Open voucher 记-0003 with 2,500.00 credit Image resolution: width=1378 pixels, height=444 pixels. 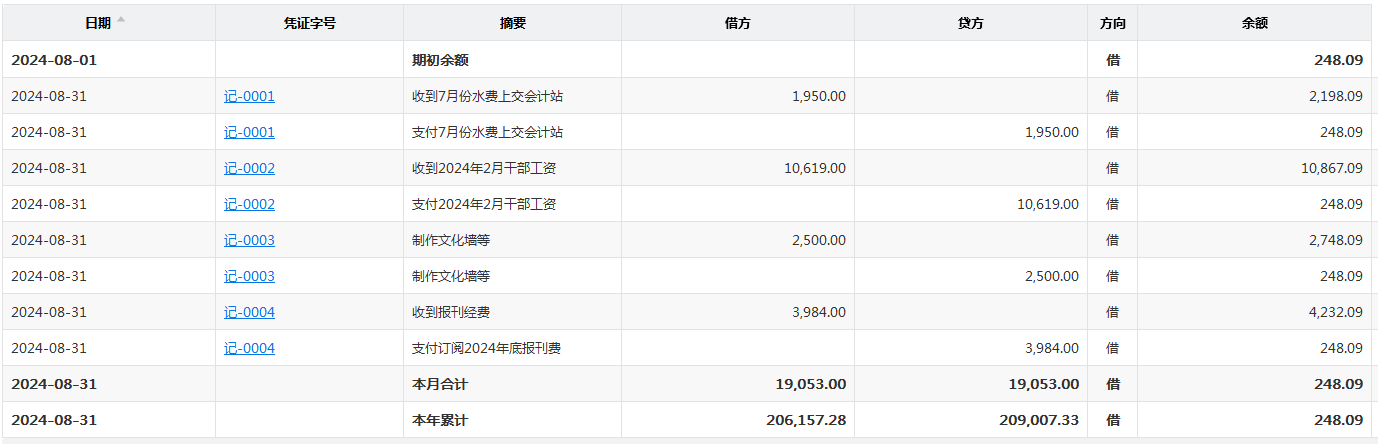pos(249,276)
